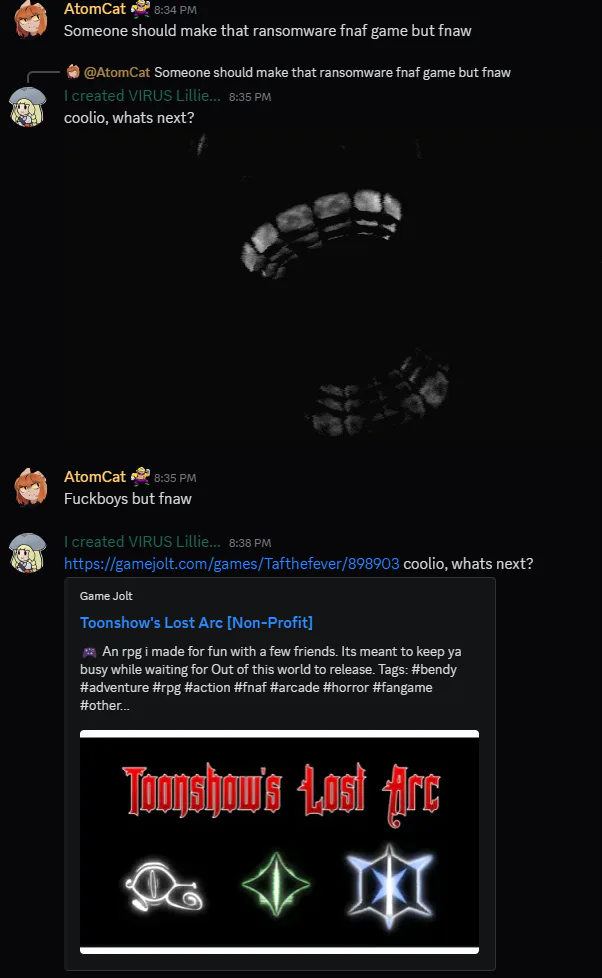Screen dimensions: 602x978
Task: Click the AtomCat username on "Fuckboys but fnaw" message
Action: click(95, 477)
